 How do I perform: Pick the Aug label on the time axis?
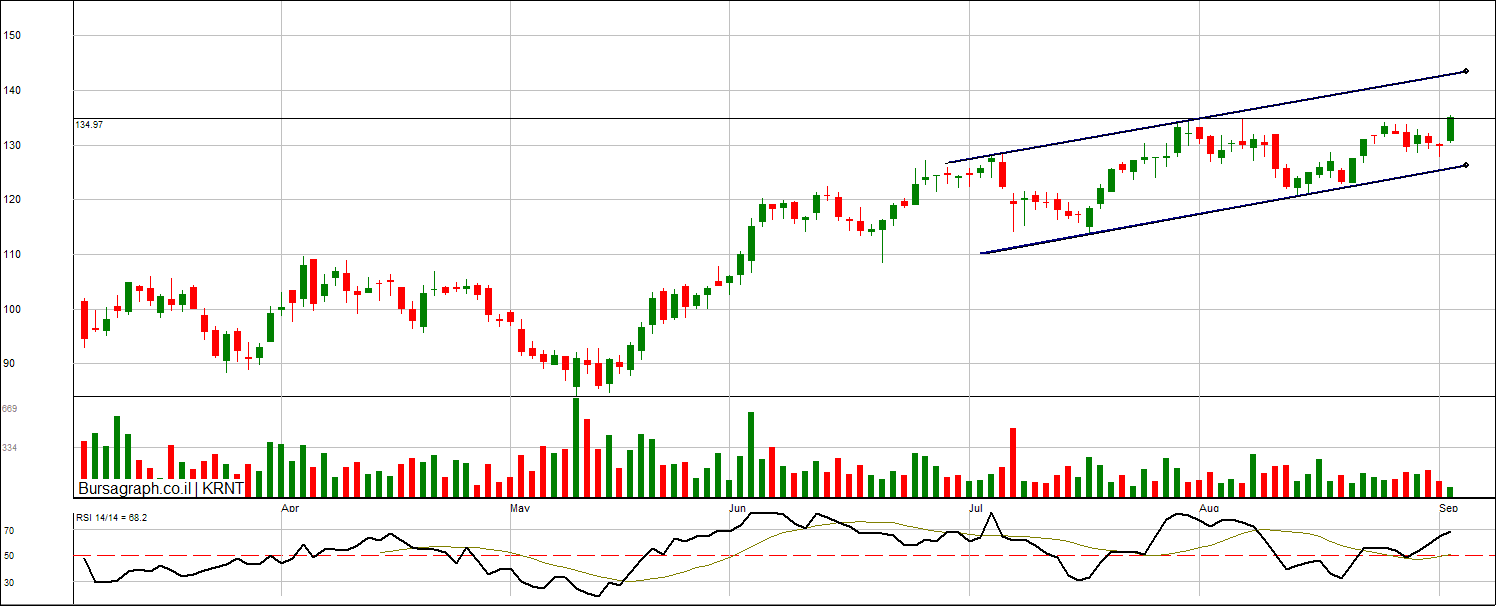point(1208,509)
